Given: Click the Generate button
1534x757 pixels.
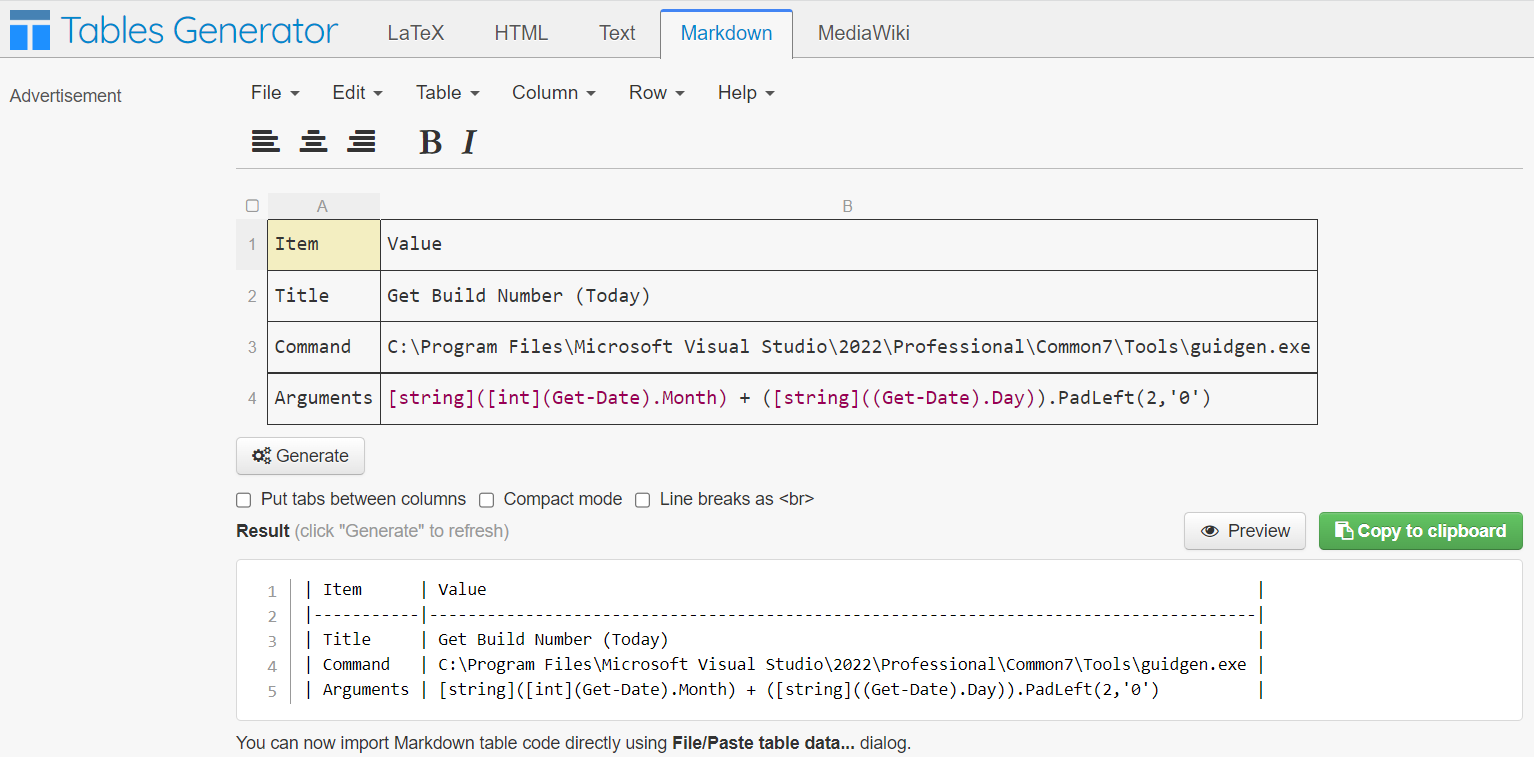Looking at the screenshot, I should pos(300,456).
